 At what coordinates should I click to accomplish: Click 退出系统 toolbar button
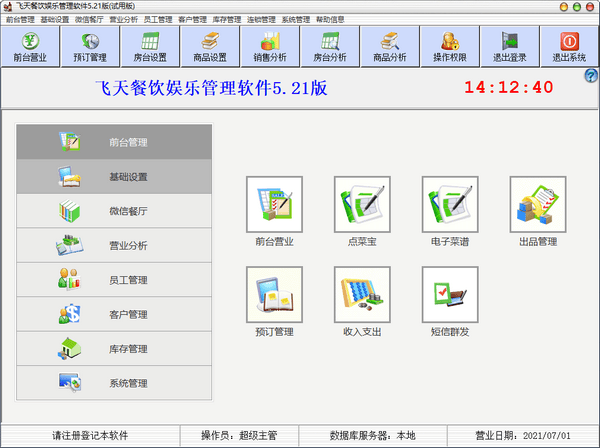pos(570,46)
